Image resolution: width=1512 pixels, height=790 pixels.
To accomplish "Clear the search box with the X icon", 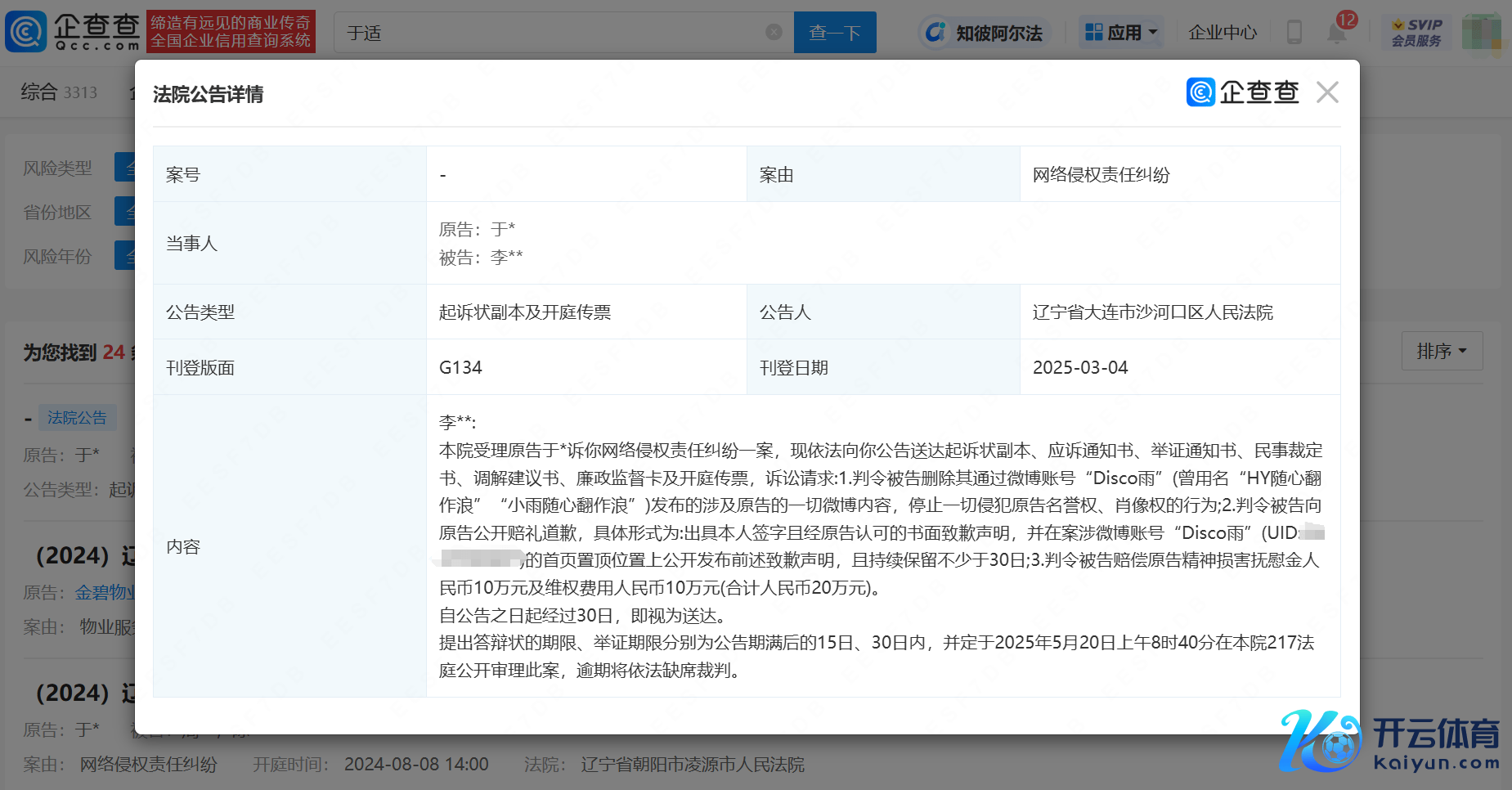I will [x=773, y=33].
